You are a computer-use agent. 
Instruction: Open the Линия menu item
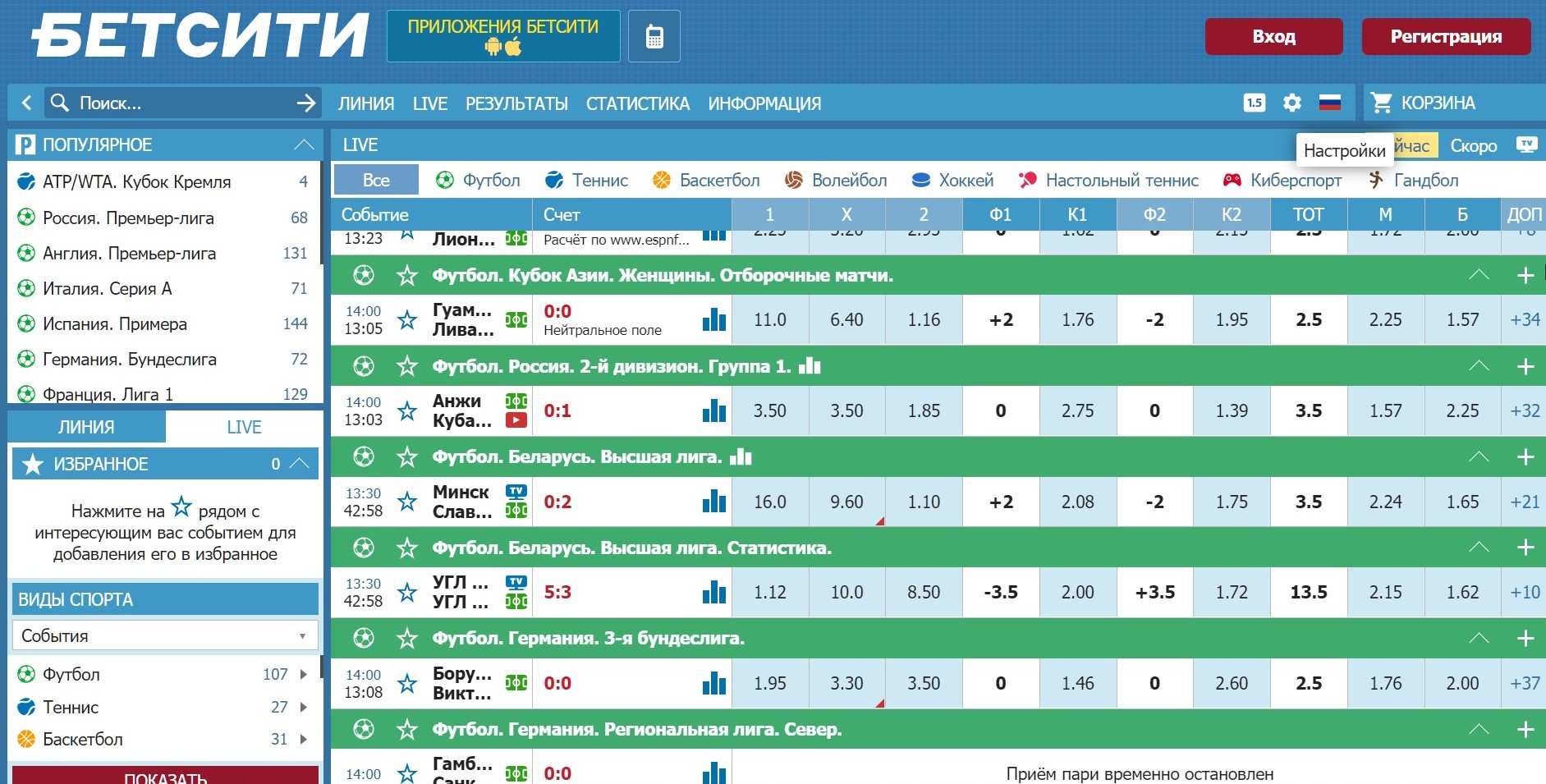click(366, 103)
